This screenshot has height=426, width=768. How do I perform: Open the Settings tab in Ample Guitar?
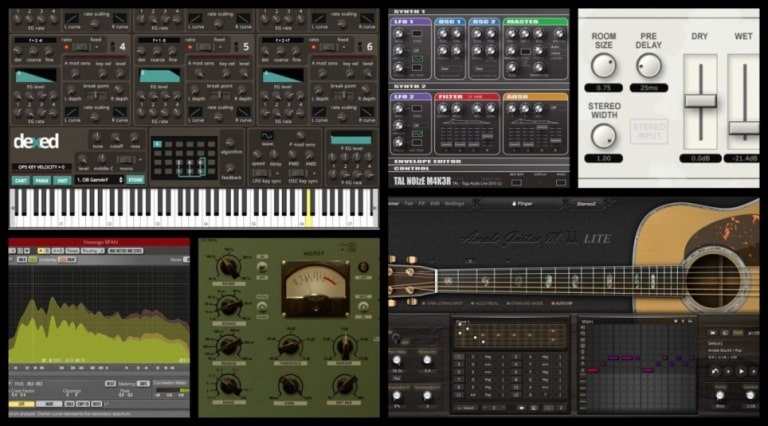(x=455, y=204)
